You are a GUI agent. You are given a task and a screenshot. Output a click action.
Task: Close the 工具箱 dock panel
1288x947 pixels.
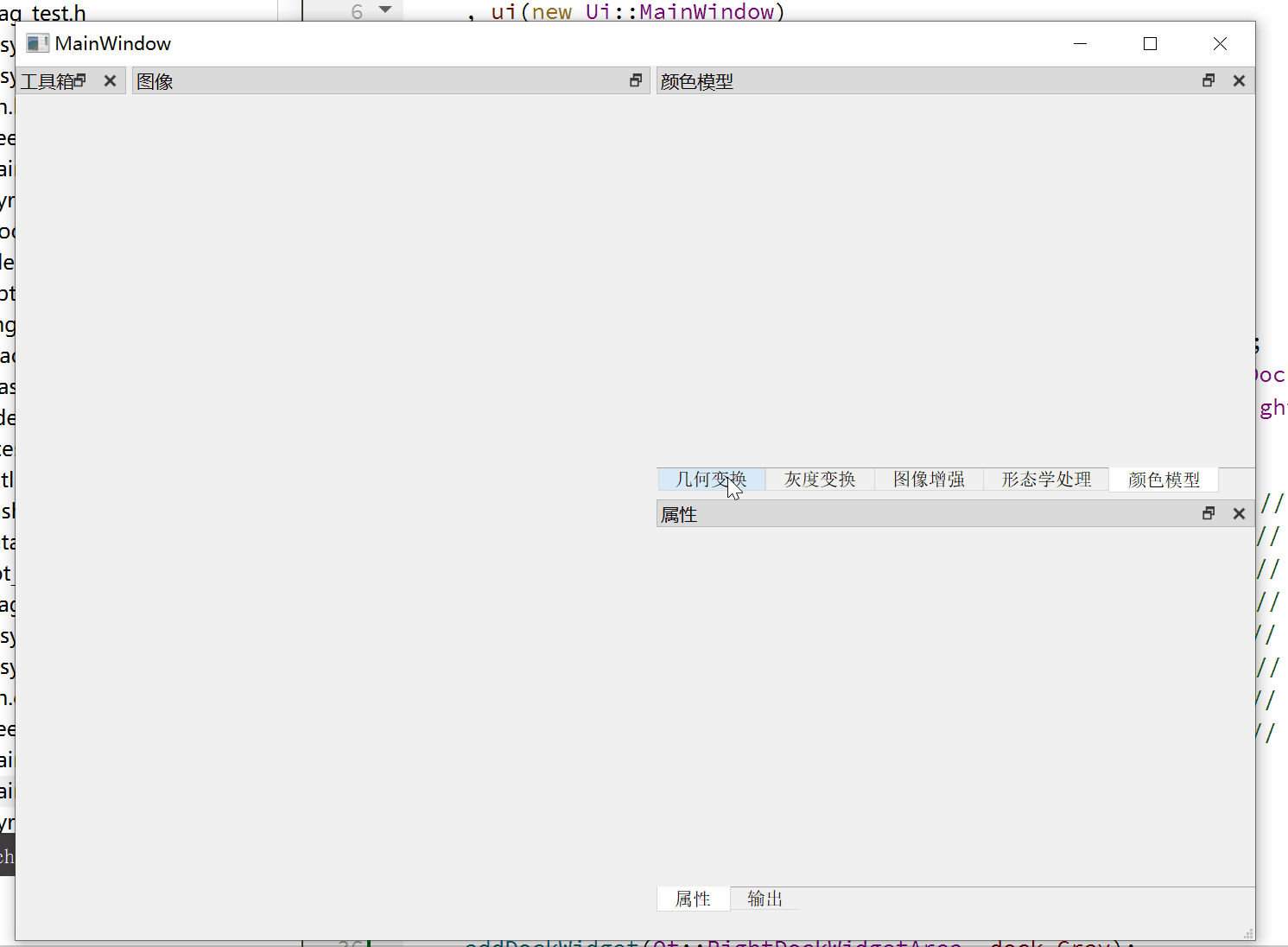tap(110, 80)
